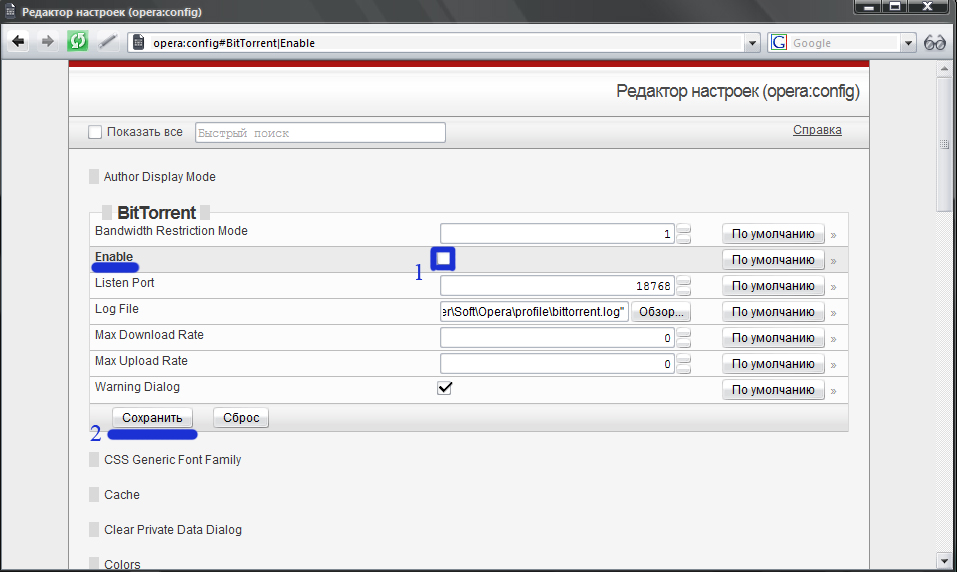Reload the page with green refresh icon
Viewport: 957px width, 572px height.
78,41
